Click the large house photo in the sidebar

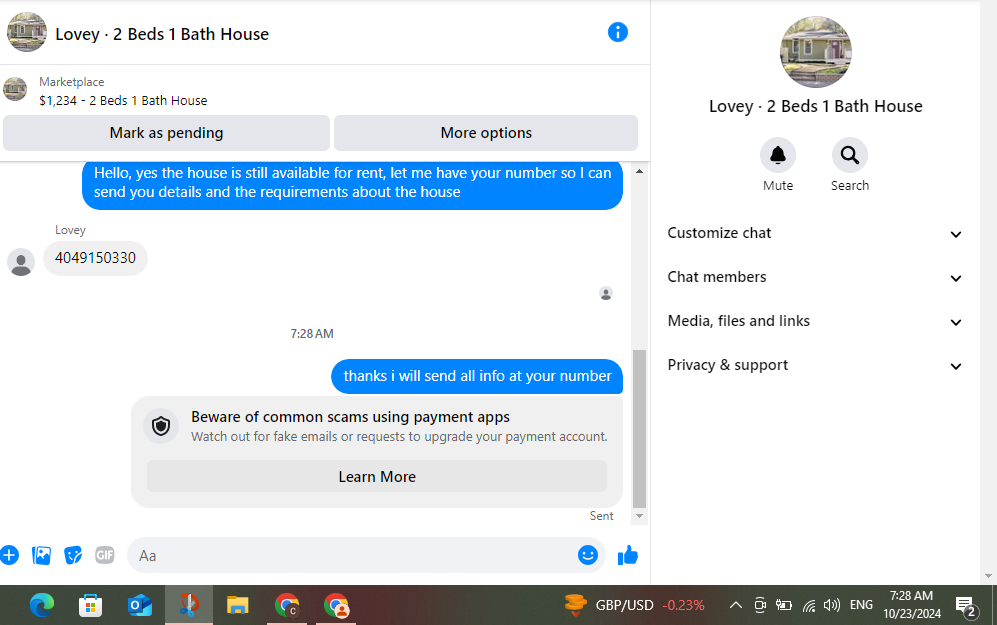point(815,52)
